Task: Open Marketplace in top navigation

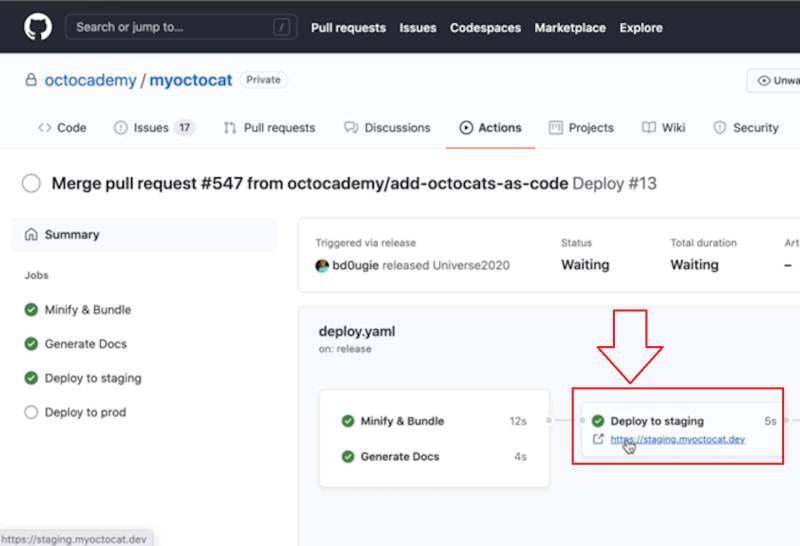Action: [570, 28]
